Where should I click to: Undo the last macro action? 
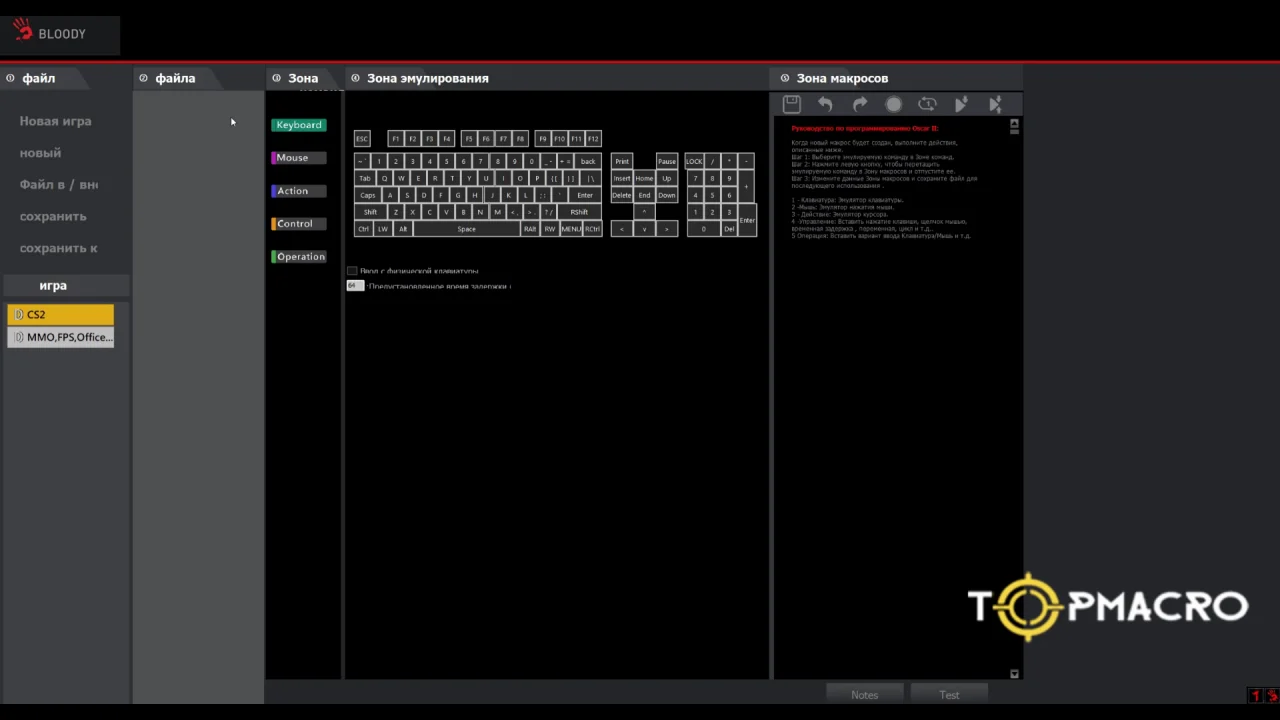click(x=825, y=104)
